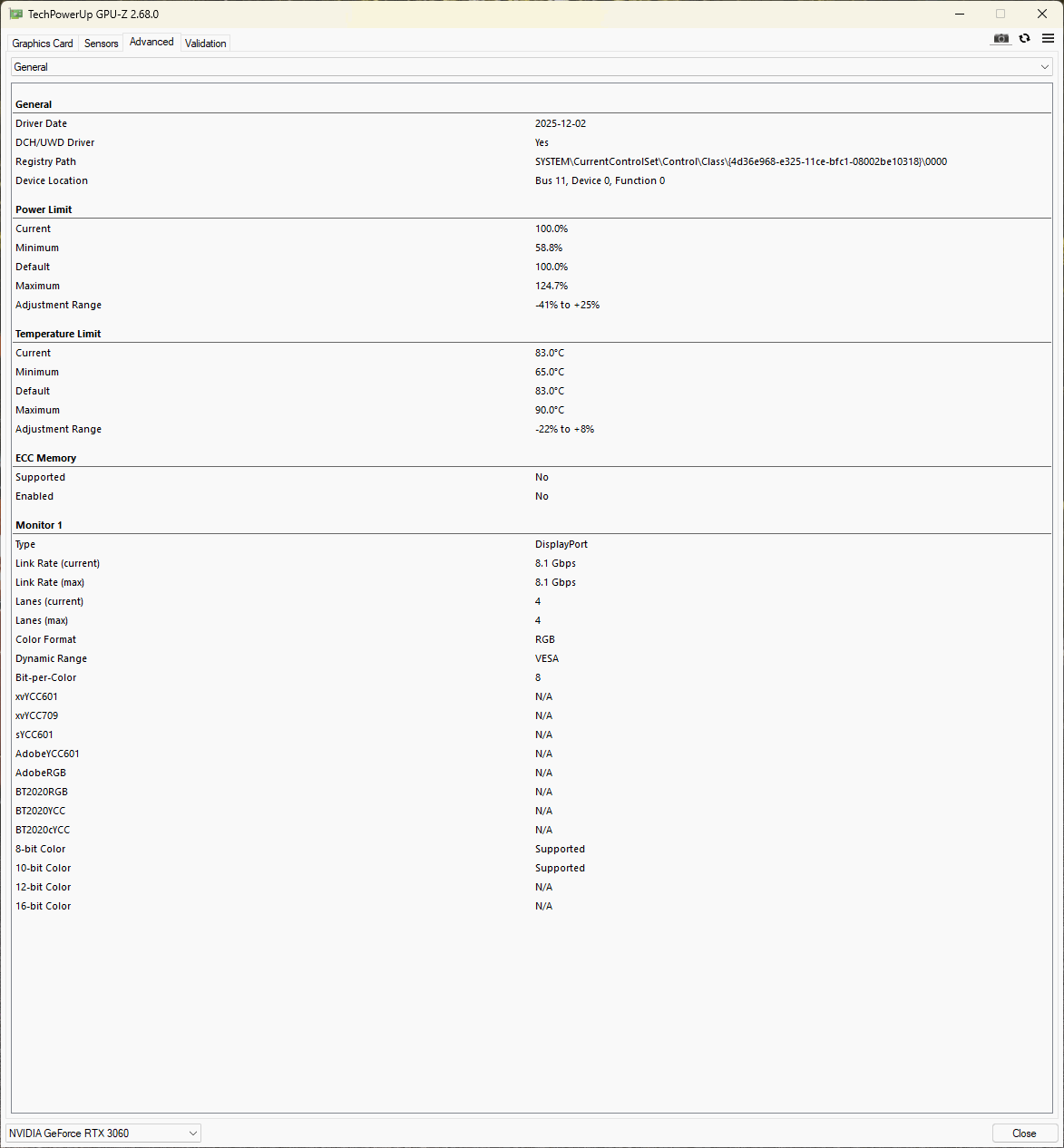
Task: Select the Temperature Minimum value 65.0°C
Action: [x=550, y=372]
